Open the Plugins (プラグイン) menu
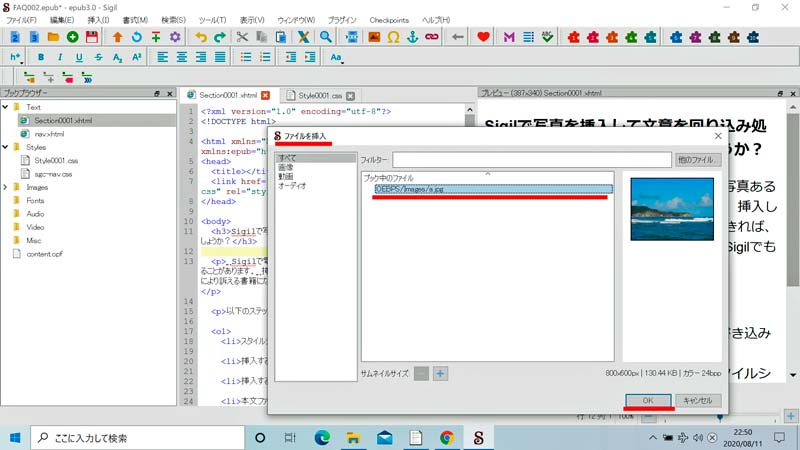Image resolution: width=800 pixels, height=450 pixels. (x=341, y=19)
